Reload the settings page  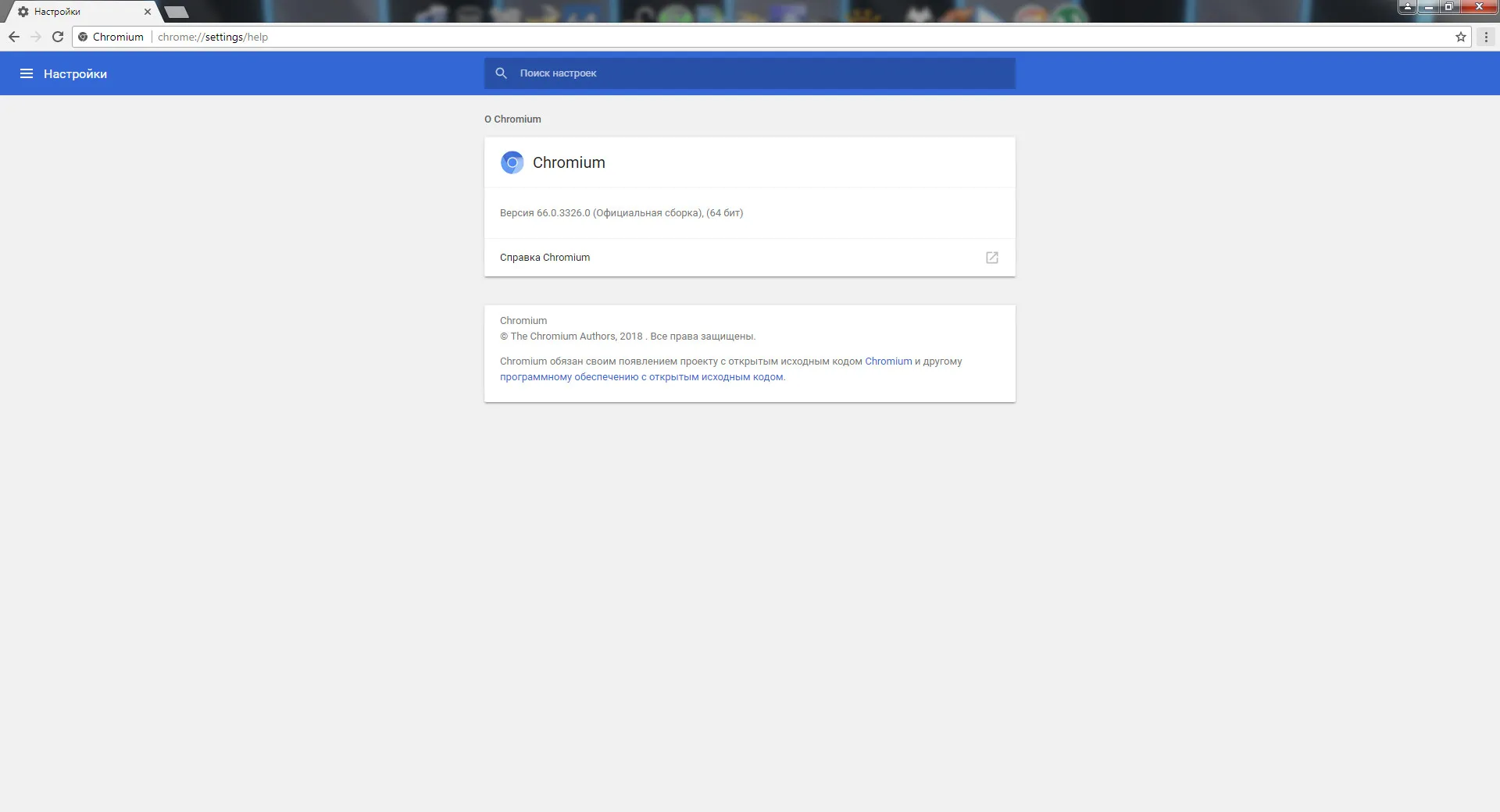point(58,37)
